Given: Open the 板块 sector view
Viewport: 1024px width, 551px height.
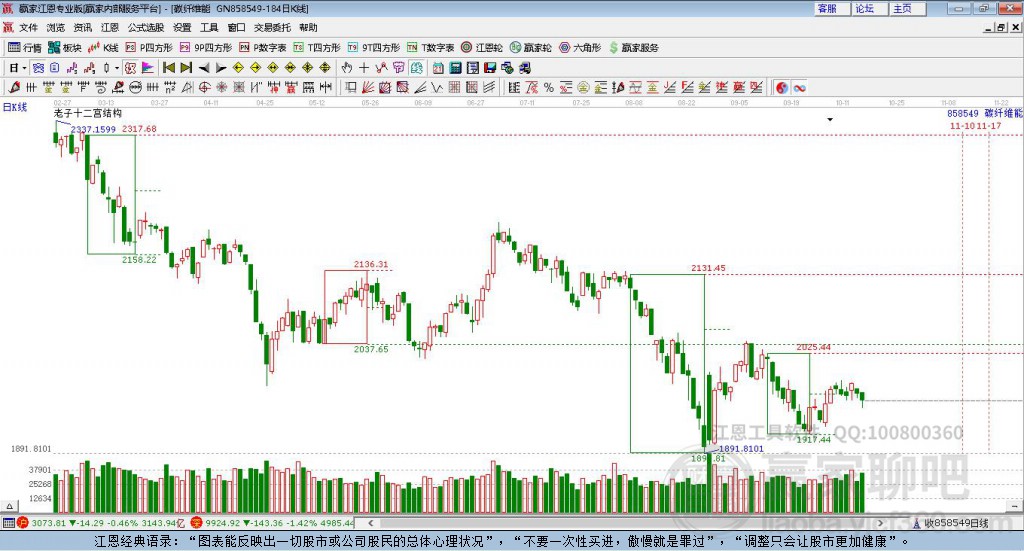Looking at the screenshot, I should pyautogui.click(x=65, y=48).
